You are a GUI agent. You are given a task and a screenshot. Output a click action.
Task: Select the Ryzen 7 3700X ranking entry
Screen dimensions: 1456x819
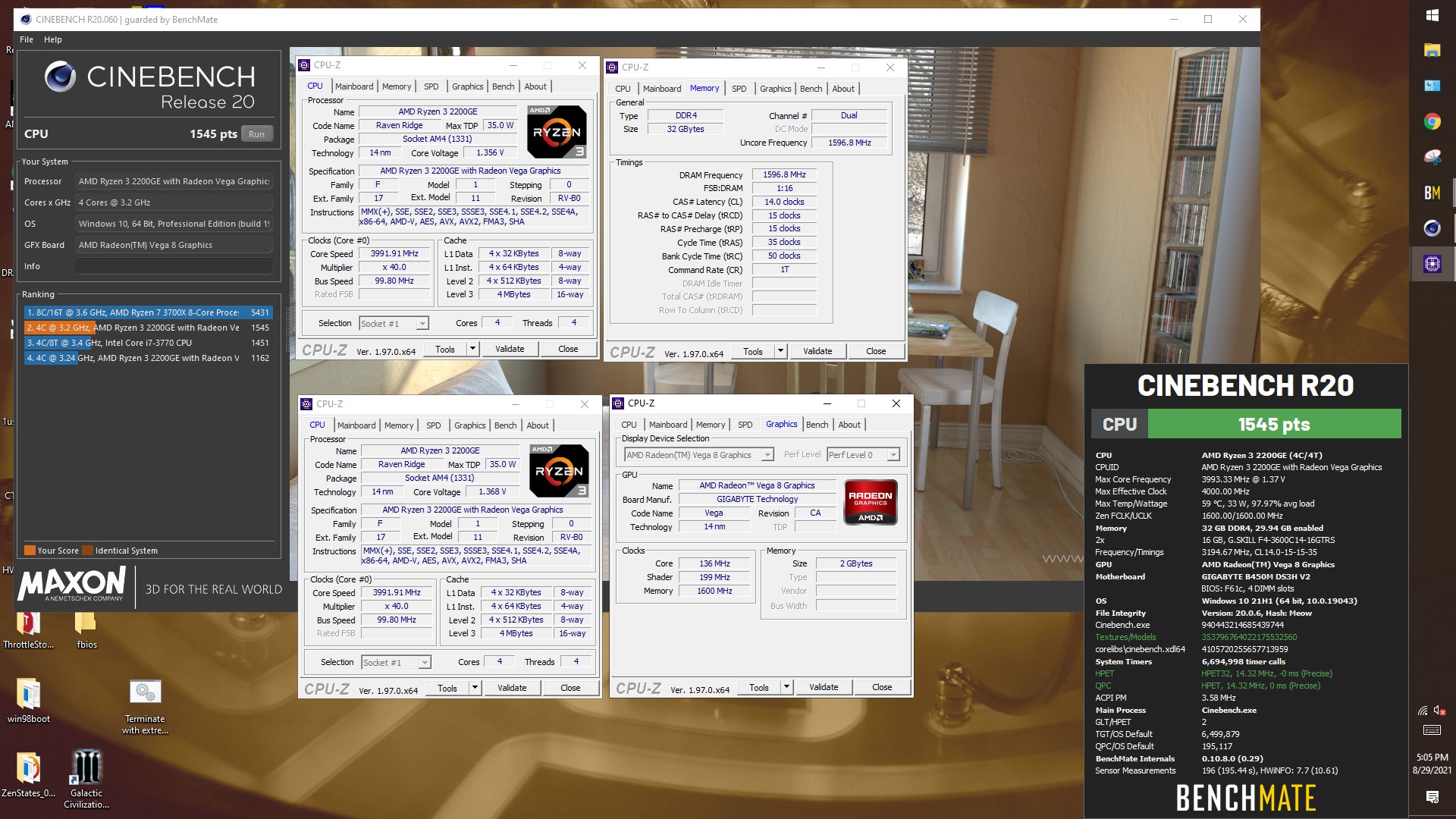click(148, 312)
